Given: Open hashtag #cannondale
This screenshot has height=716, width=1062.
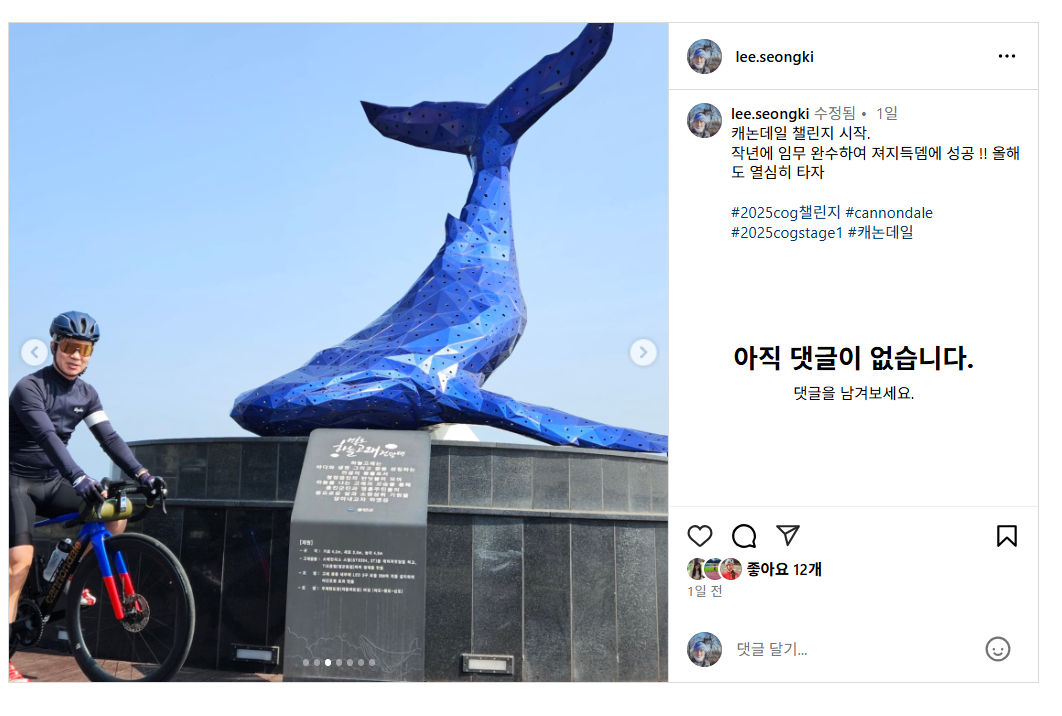Looking at the screenshot, I should (889, 213).
